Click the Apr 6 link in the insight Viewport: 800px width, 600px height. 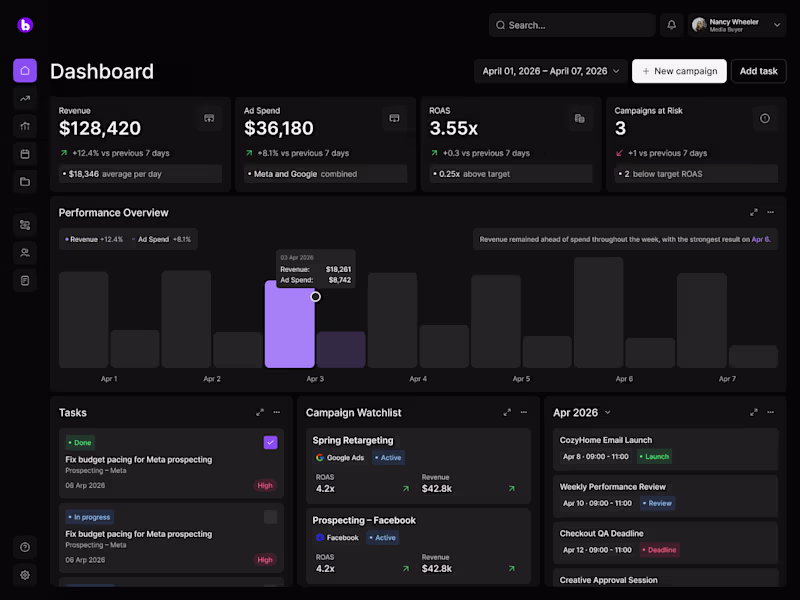(x=760, y=239)
